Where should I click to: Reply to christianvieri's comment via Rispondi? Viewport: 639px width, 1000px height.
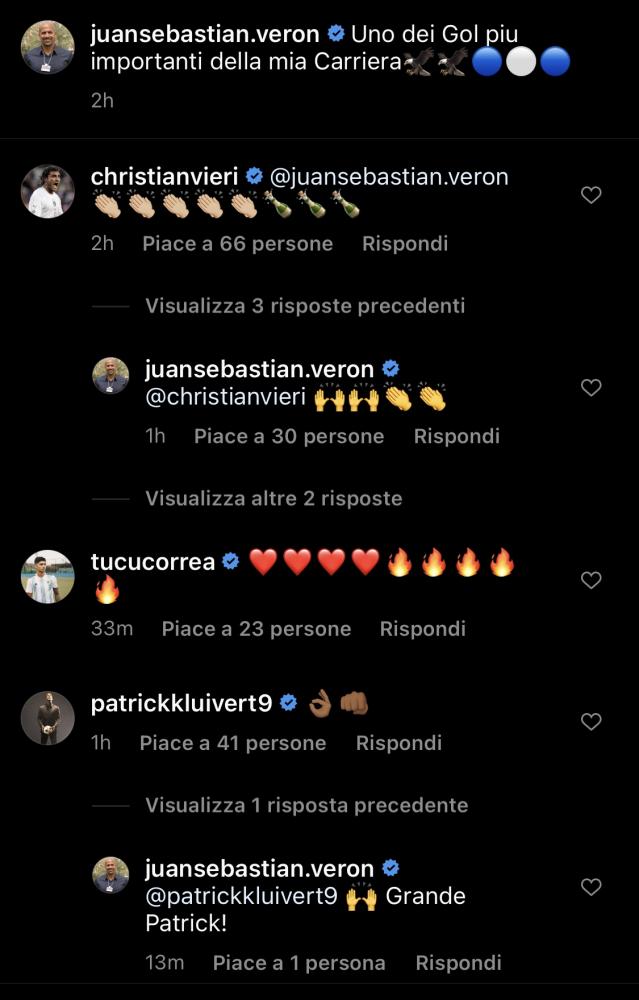405,244
